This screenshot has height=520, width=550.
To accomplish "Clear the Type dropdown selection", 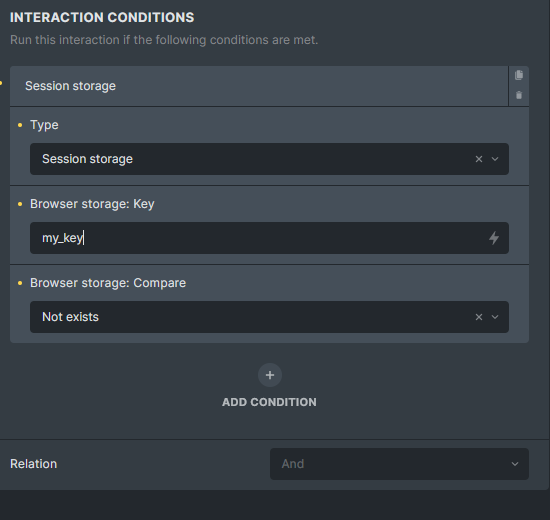I will click(x=479, y=159).
